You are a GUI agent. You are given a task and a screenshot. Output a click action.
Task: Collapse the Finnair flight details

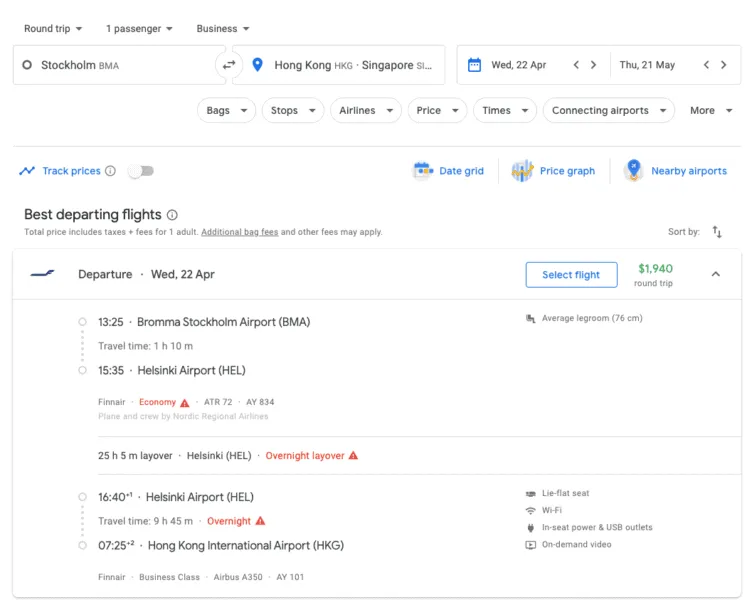tap(716, 274)
